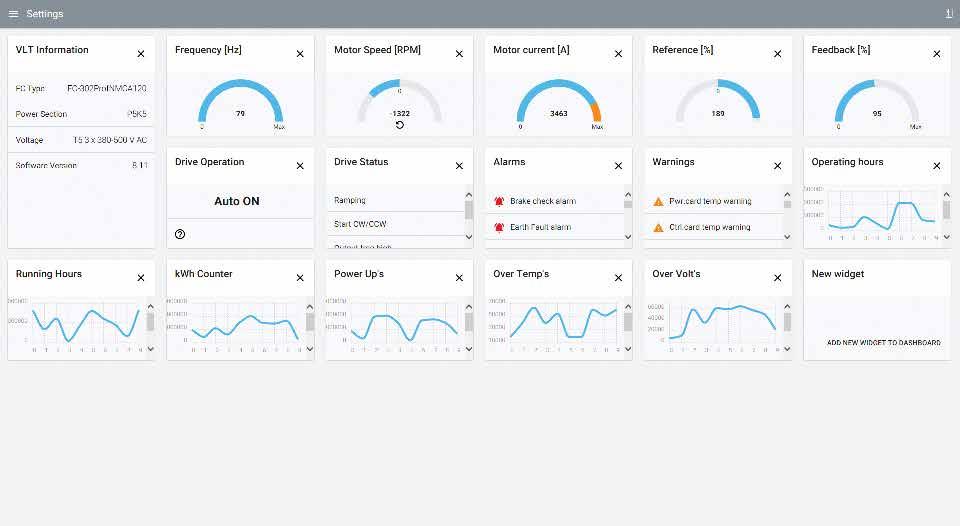The width and height of the screenshot is (960, 526).
Task: Close the VLT Information widget
Action: tap(141, 54)
